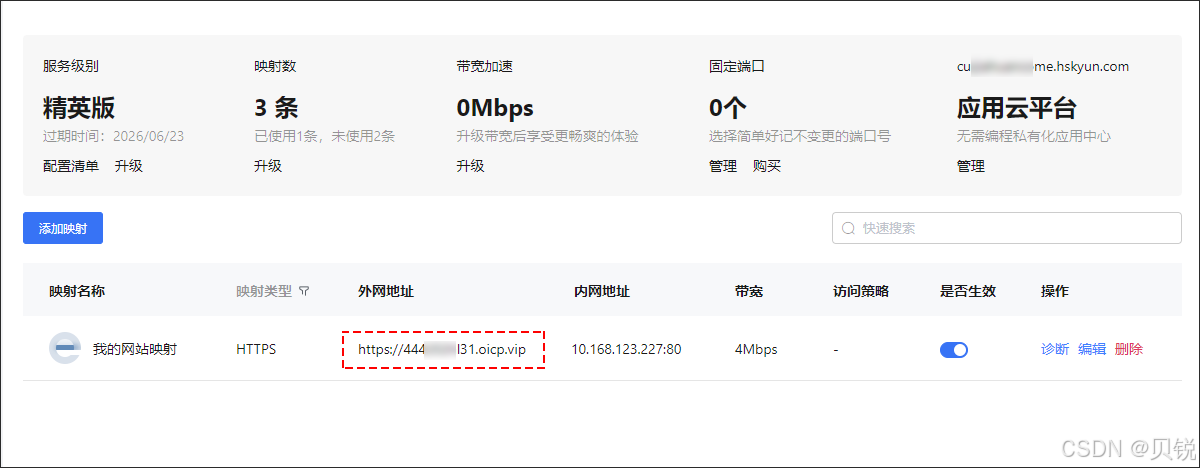This screenshot has height=468, width=1200.
Task: Click the 映射类型 column header
Action: pos(264,291)
